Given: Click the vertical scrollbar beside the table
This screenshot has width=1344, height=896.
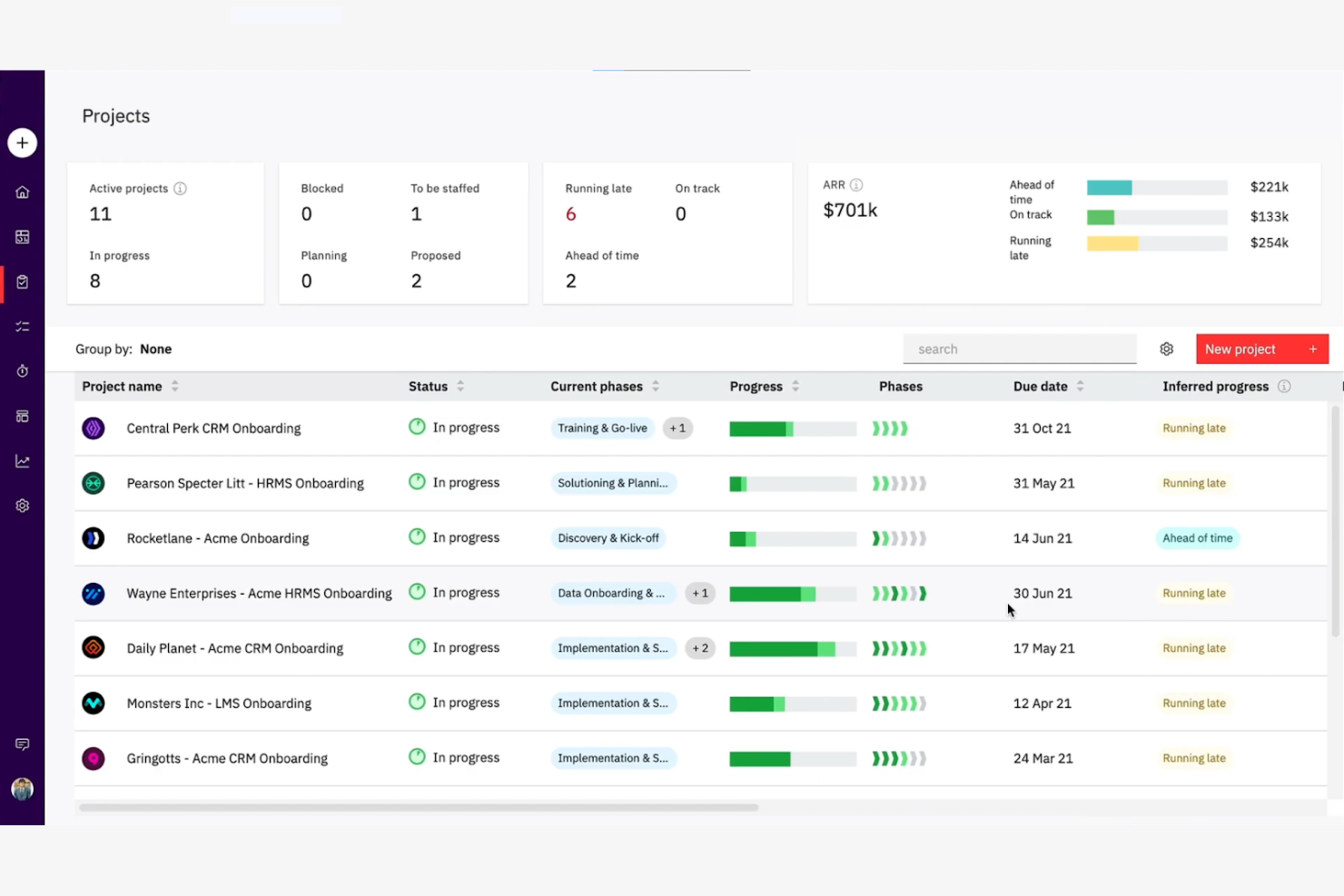Looking at the screenshot, I should pos(1336,521).
